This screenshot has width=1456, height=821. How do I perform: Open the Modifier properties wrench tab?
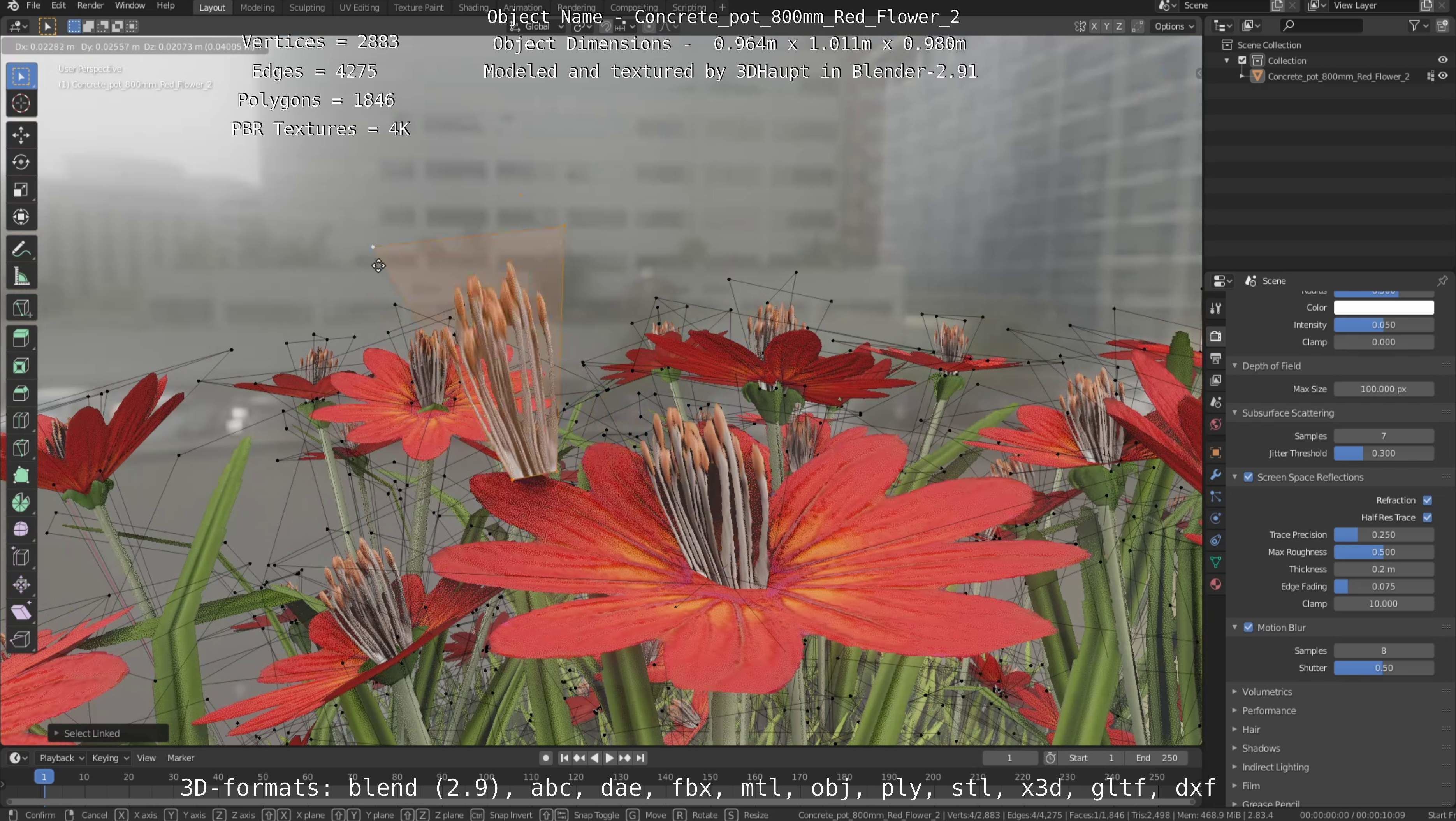pos(1216,475)
